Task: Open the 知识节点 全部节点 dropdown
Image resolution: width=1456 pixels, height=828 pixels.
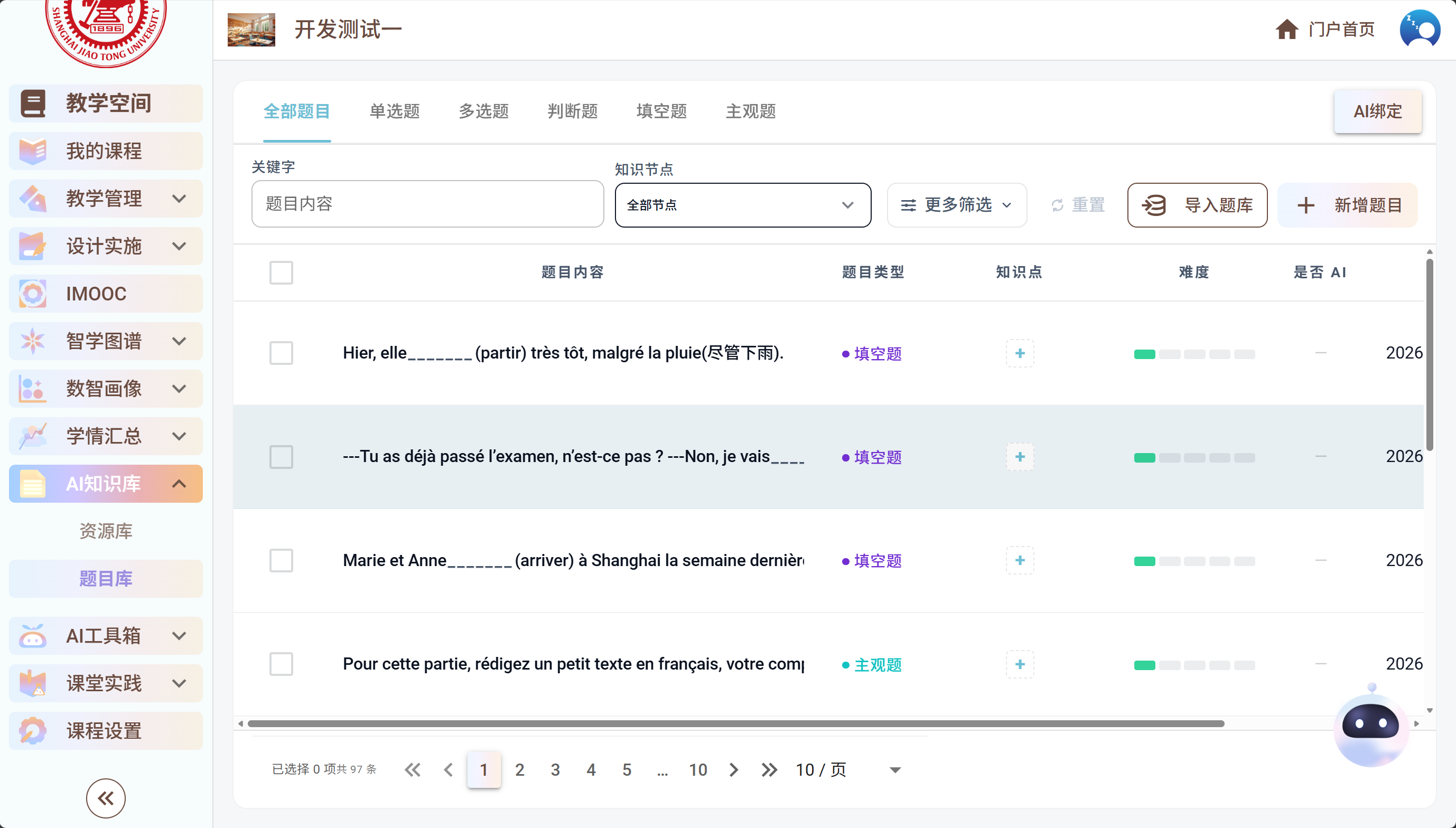Action: [743, 205]
